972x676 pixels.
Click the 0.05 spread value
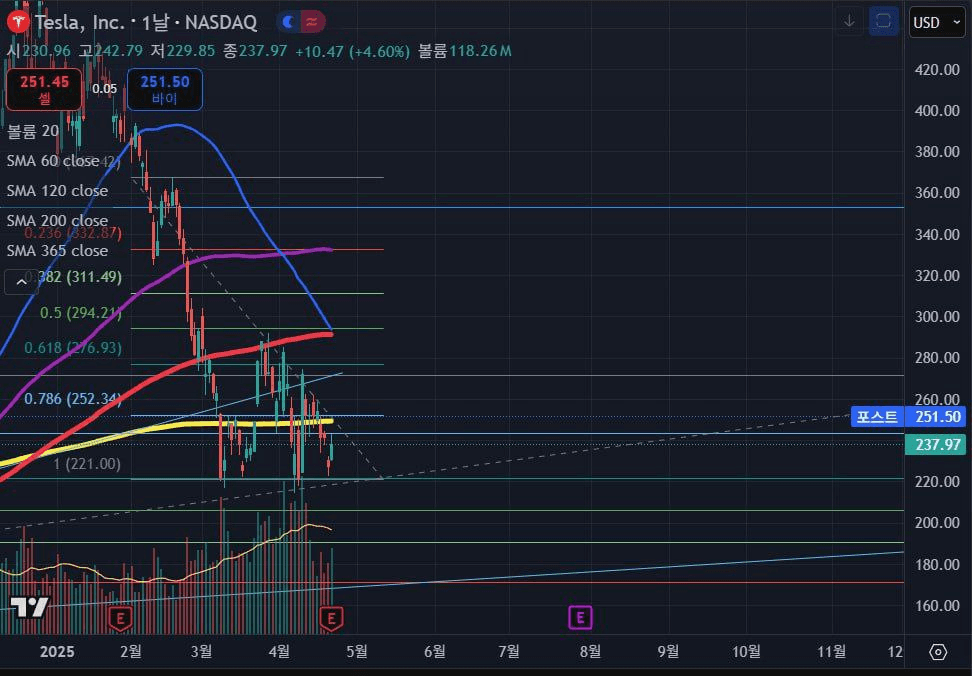(104, 89)
